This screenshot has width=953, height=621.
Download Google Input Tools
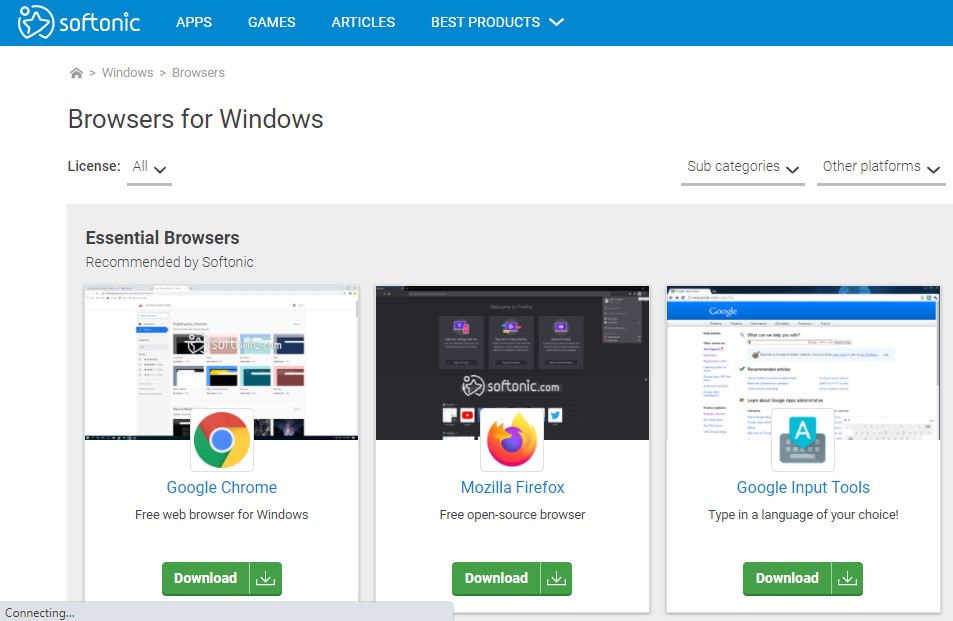coord(803,578)
